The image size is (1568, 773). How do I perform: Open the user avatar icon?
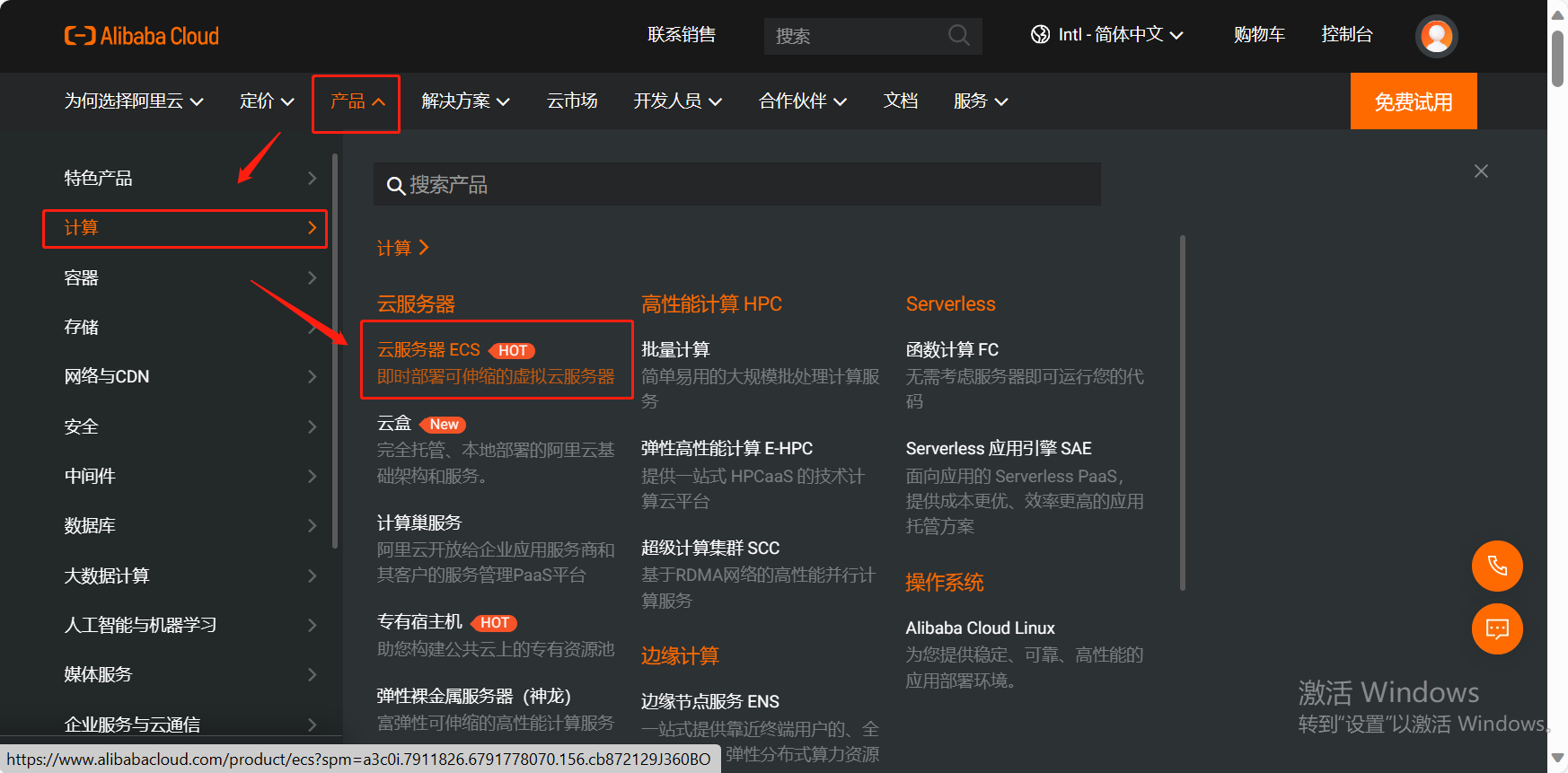[x=1436, y=36]
